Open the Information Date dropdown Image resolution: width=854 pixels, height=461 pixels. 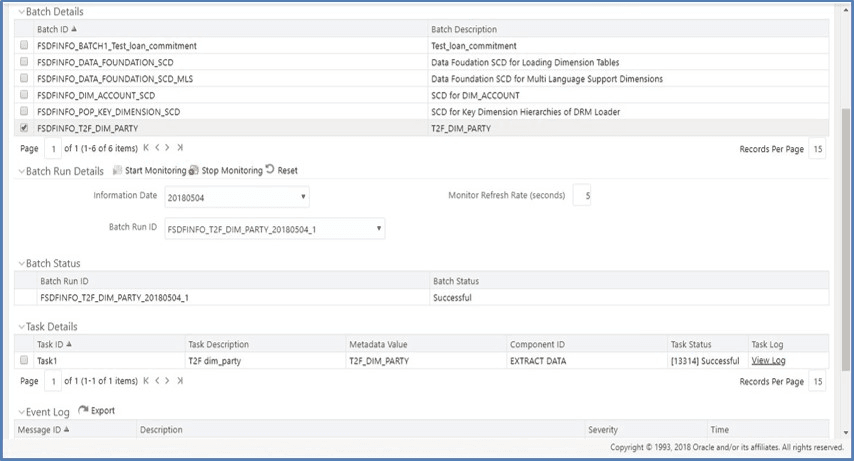point(237,197)
